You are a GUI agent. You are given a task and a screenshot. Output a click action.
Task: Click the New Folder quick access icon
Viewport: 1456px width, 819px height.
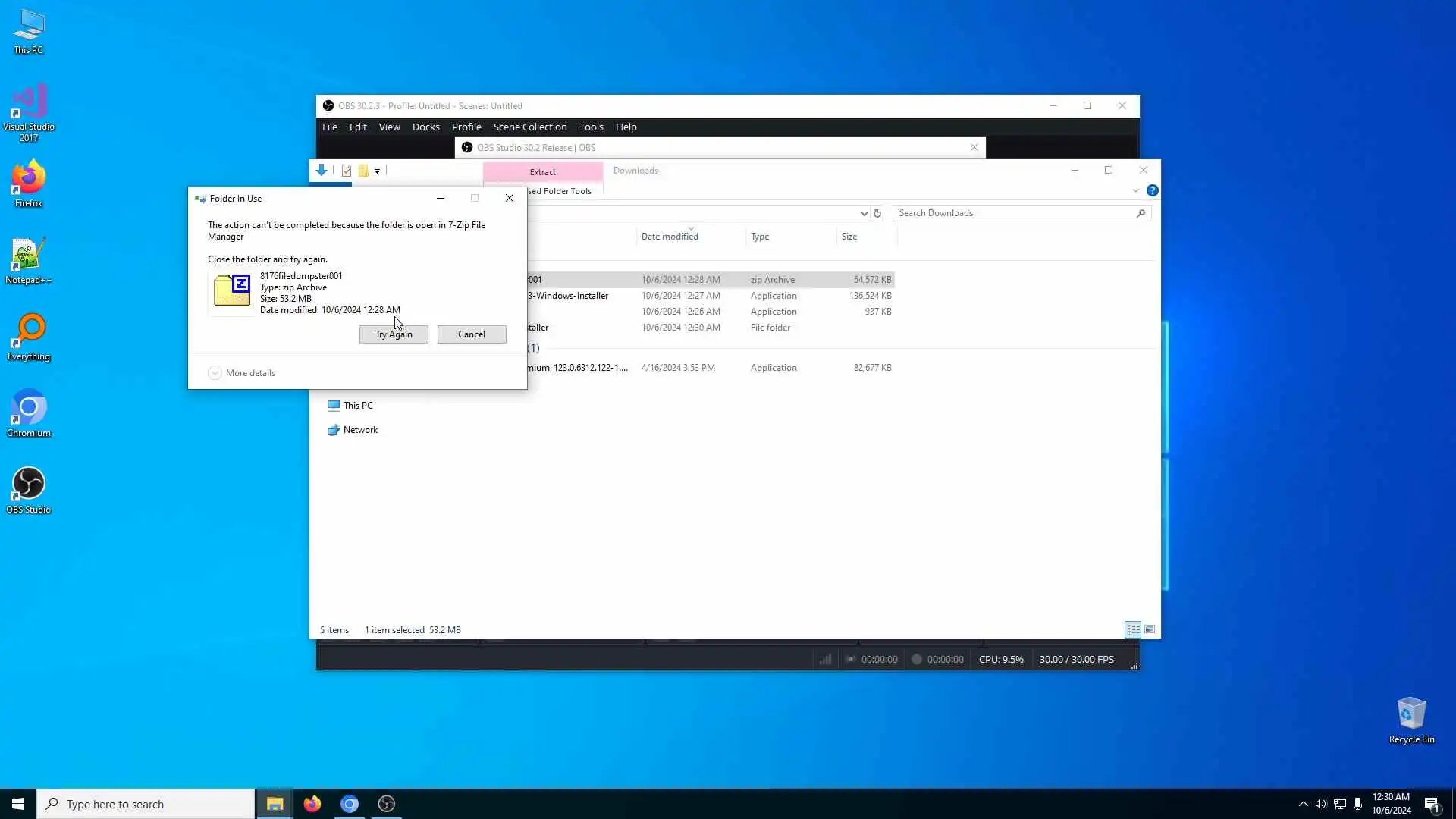click(x=363, y=171)
